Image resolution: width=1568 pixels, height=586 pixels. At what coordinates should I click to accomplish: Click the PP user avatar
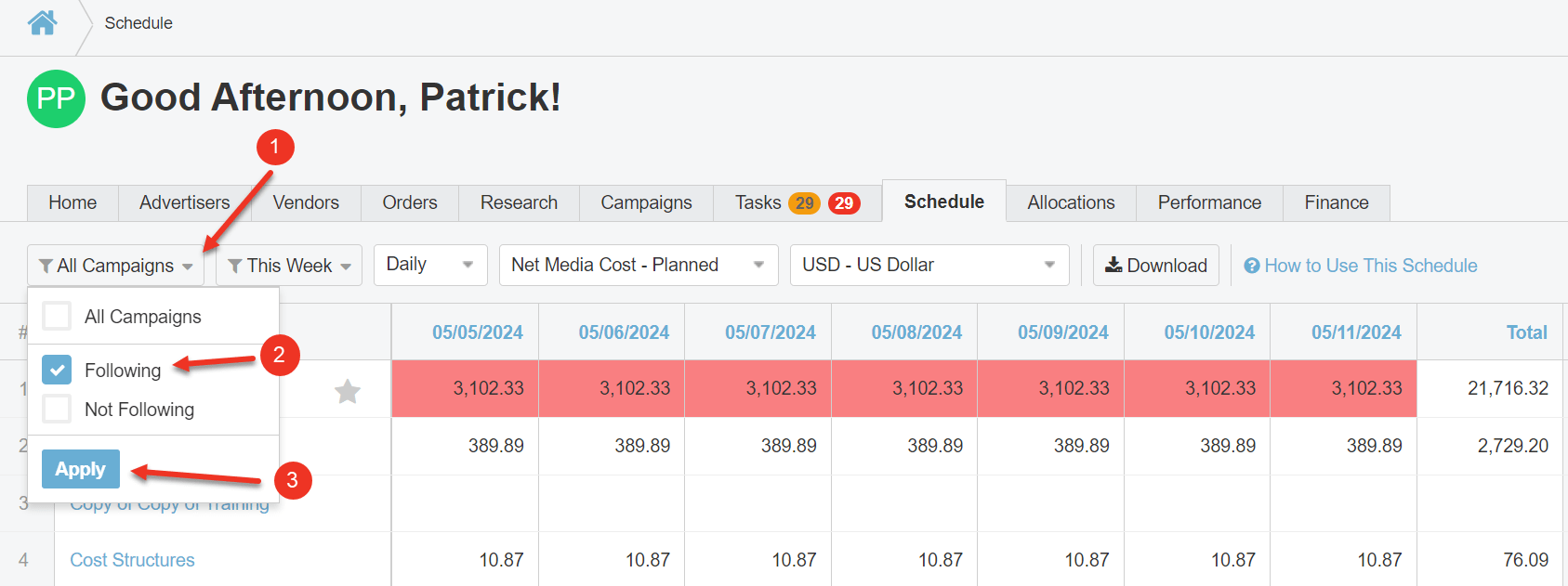point(56,98)
